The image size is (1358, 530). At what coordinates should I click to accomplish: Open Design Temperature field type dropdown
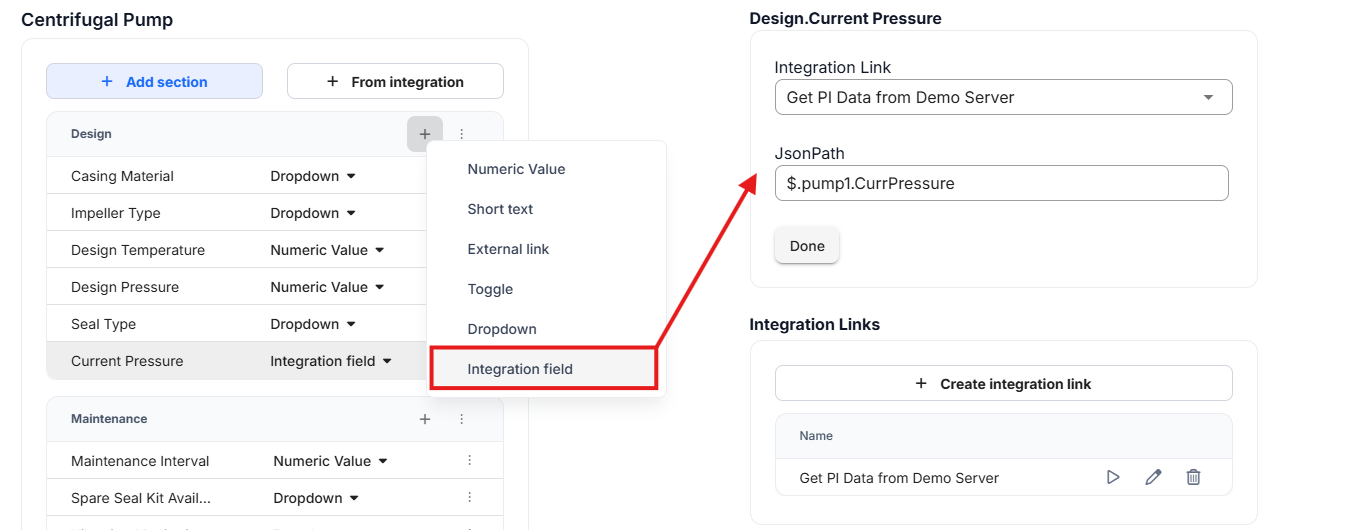click(x=327, y=250)
